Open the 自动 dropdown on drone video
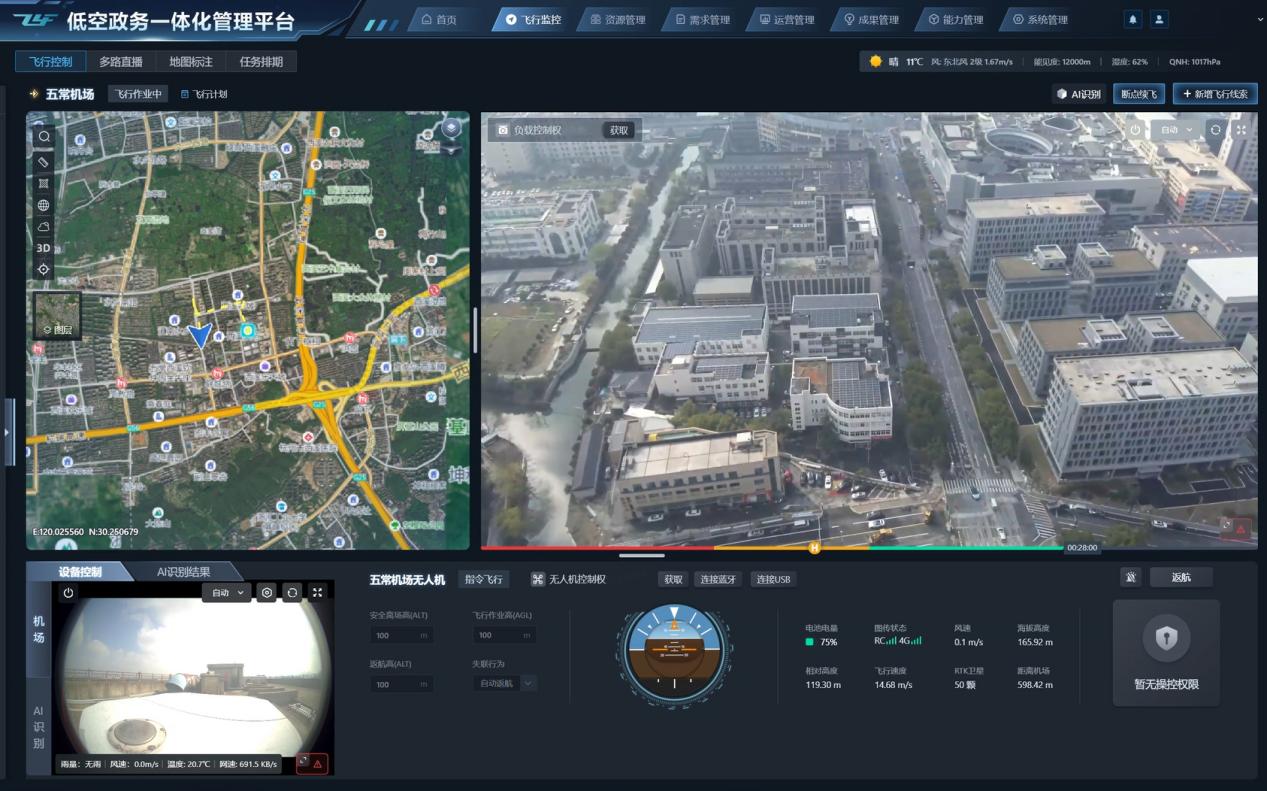The height and width of the screenshot is (791, 1267). (1176, 130)
